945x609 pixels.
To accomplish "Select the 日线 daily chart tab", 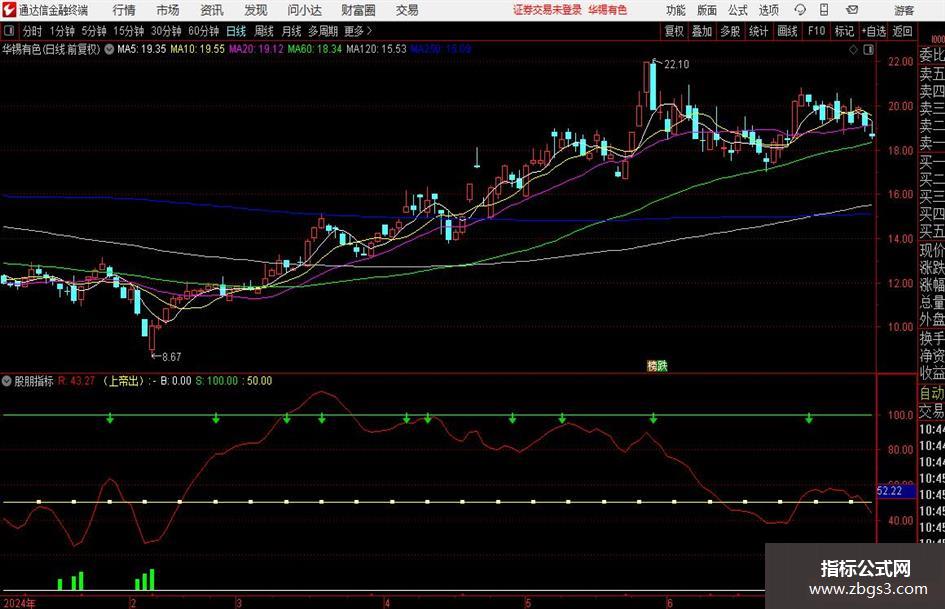I will click(x=236, y=31).
